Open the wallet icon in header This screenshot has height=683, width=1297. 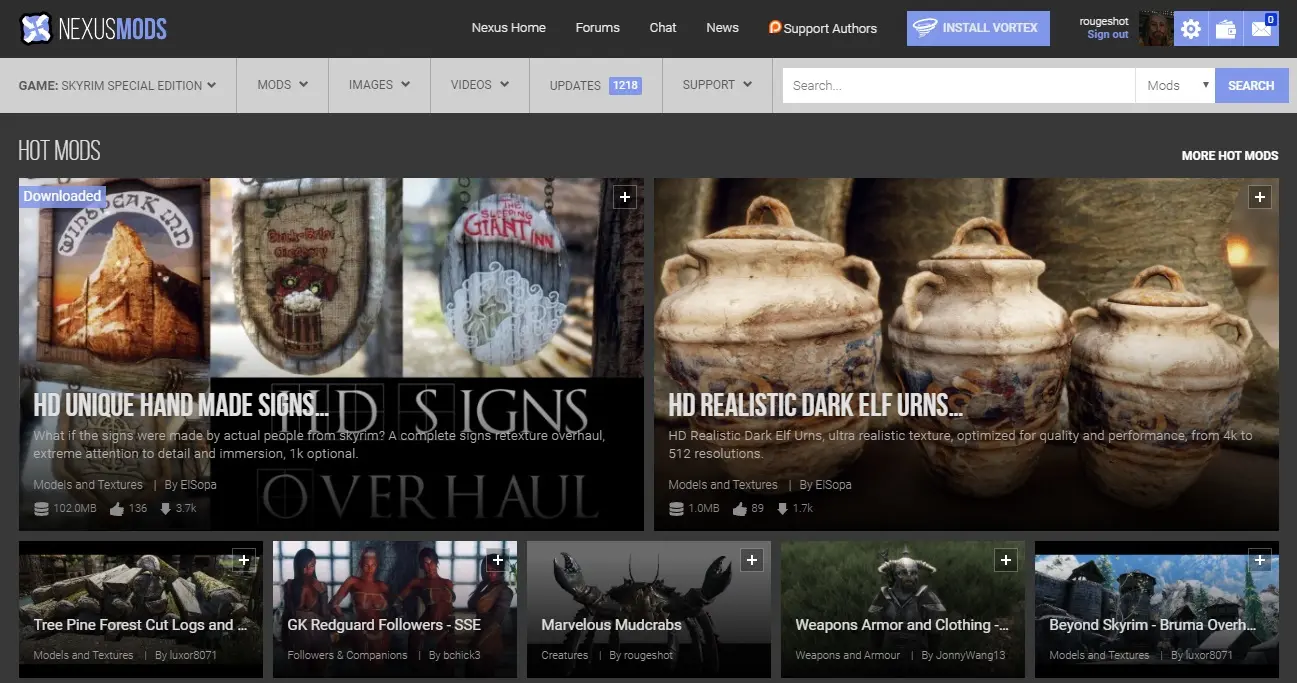tap(1225, 29)
